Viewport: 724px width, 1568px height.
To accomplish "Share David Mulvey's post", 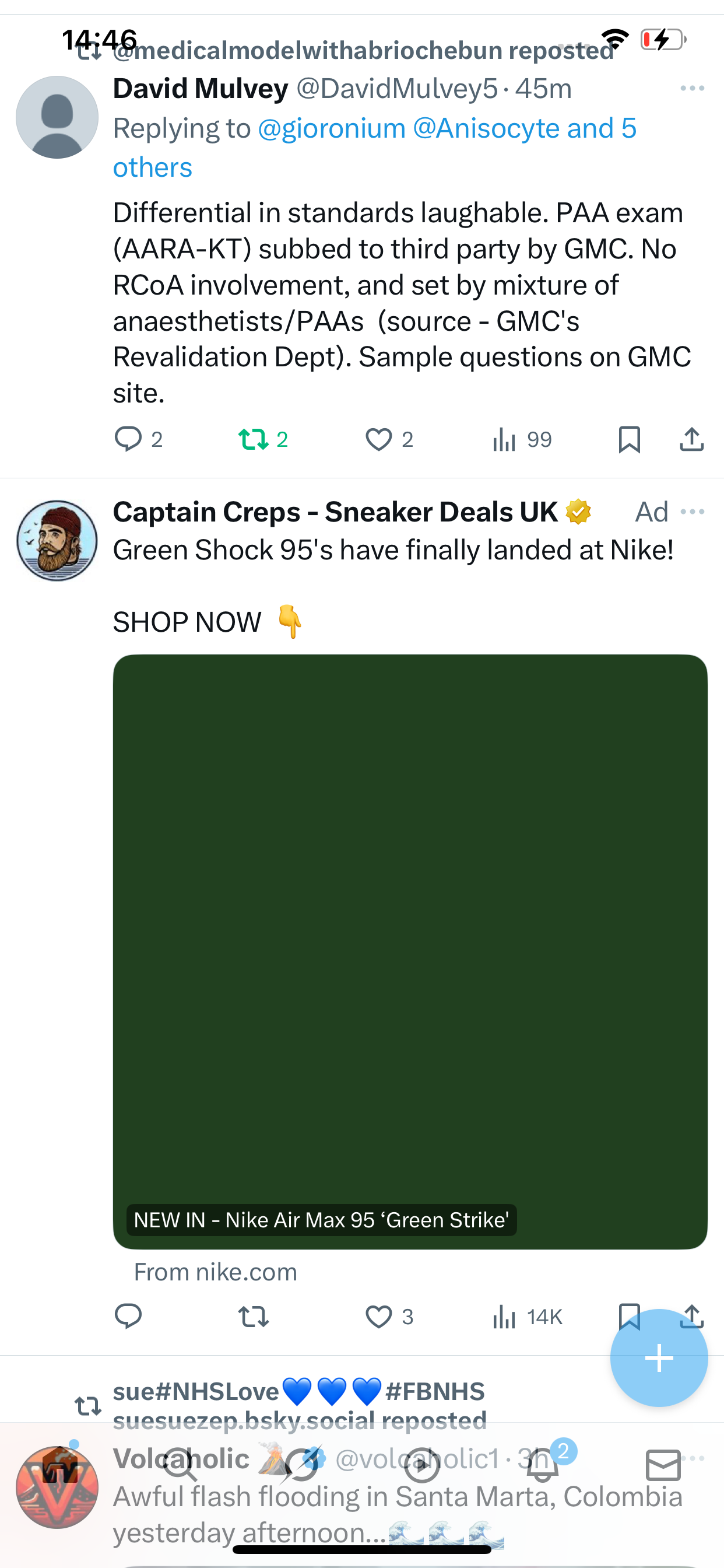I will [692, 439].
